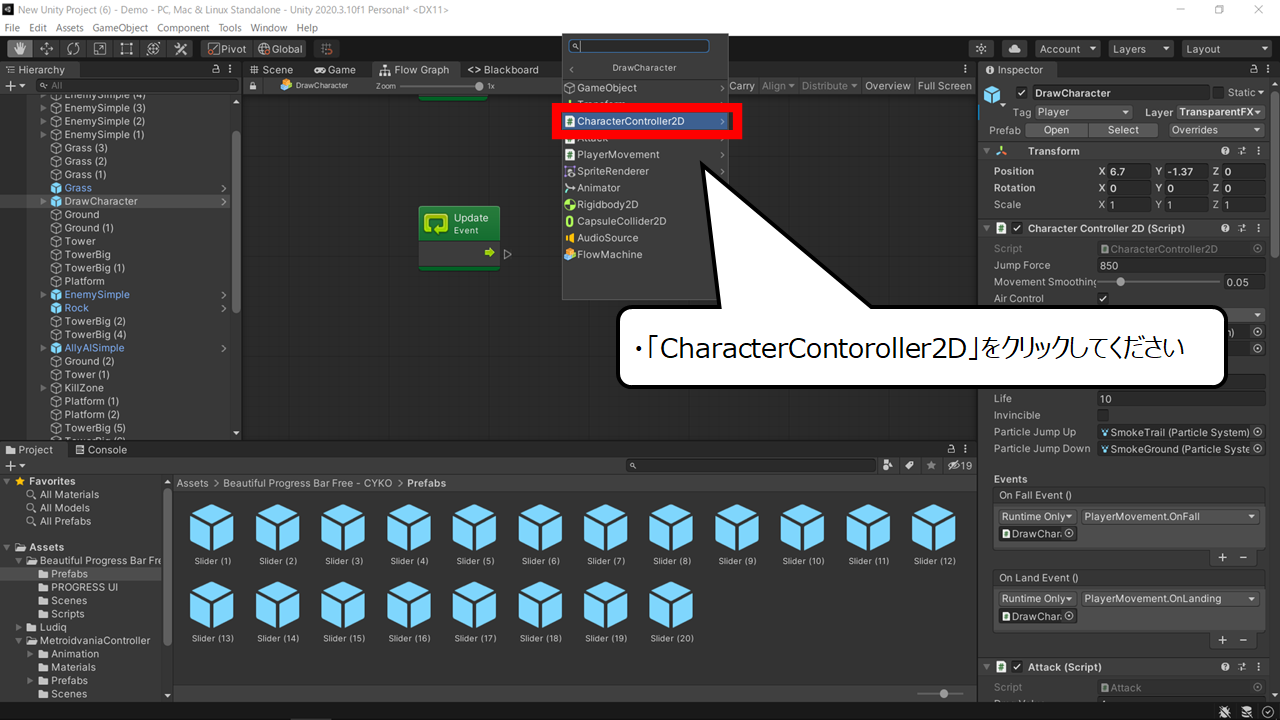Open Transform component preset icon

(1242, 151)
